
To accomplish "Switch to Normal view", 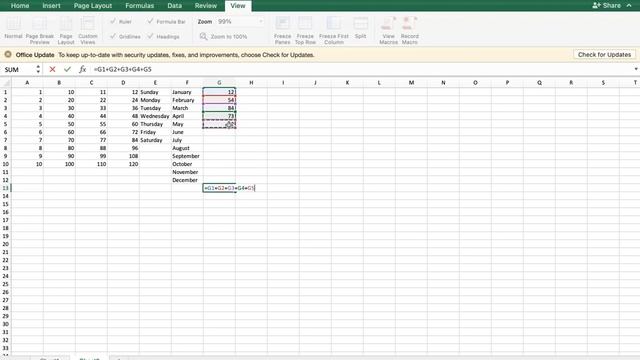I will point(13,29).
